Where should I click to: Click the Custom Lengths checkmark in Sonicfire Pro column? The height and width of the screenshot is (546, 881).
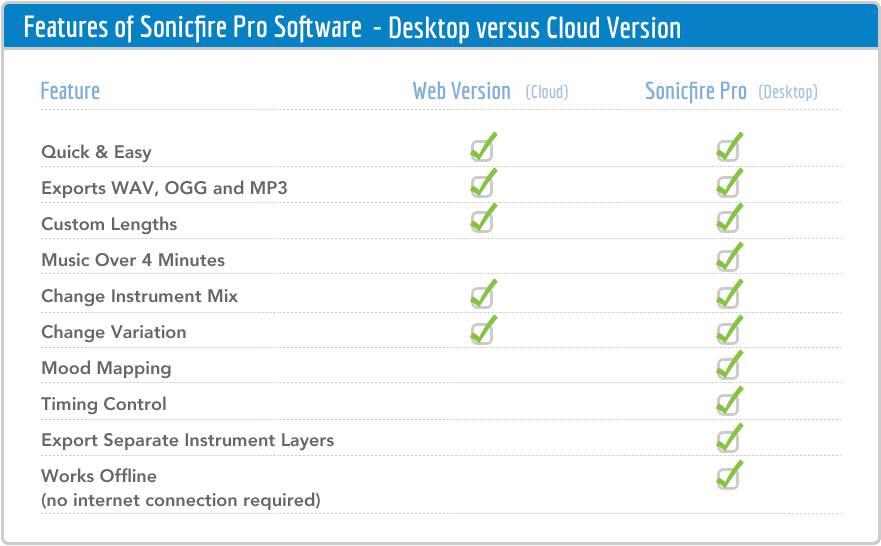tap(729, 218)
